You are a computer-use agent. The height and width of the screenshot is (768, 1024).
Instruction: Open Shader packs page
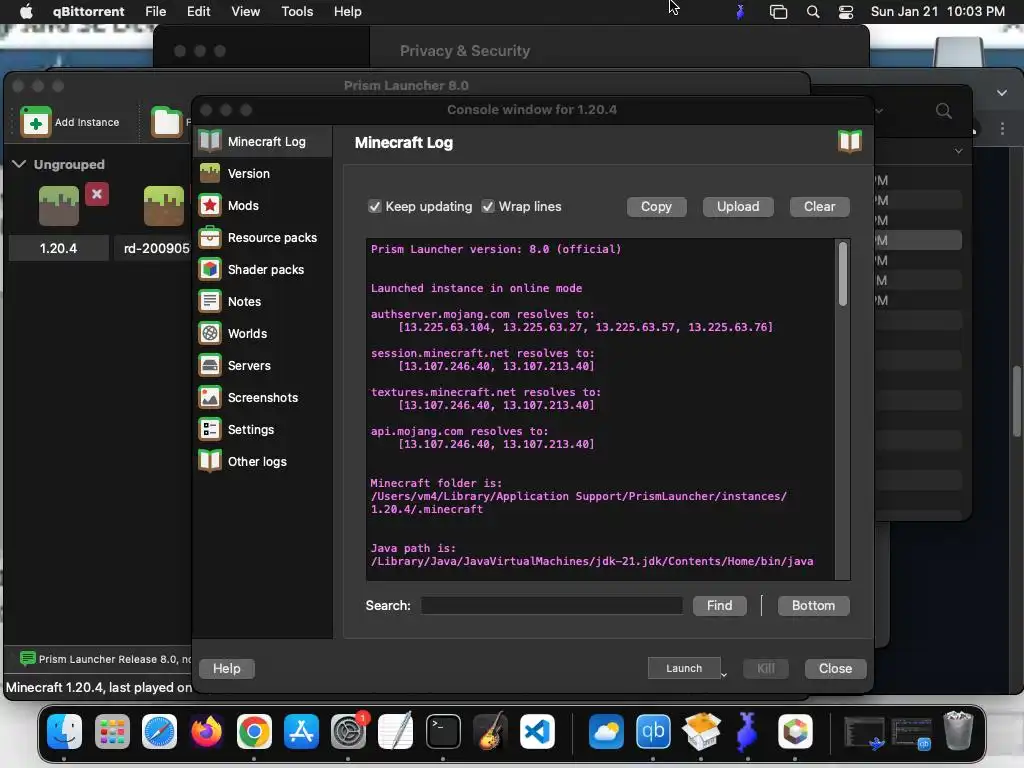pyautogui.click(x=263, y=270)
